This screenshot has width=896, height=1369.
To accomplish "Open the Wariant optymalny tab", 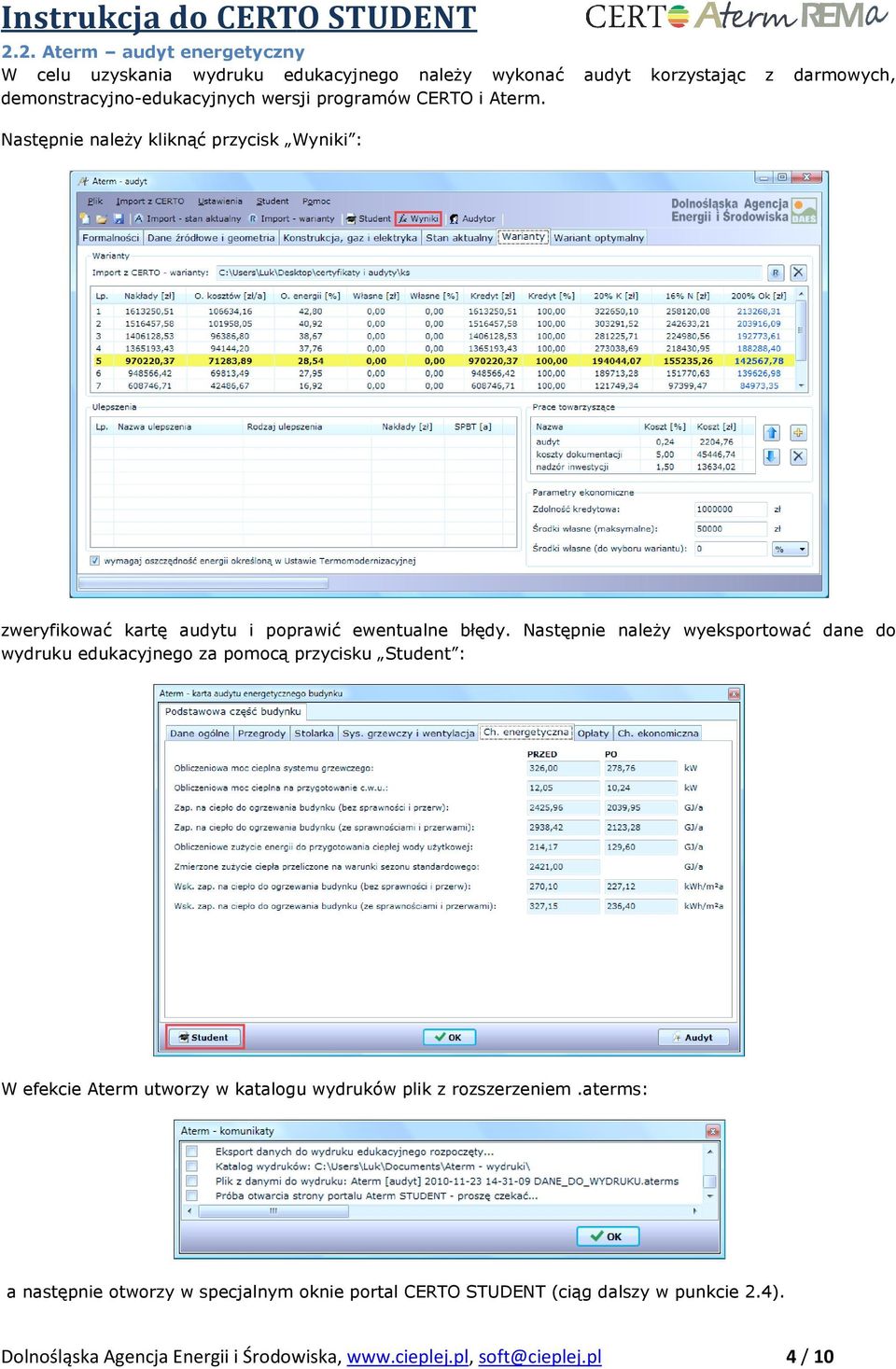I will click(x=598, y=238).
